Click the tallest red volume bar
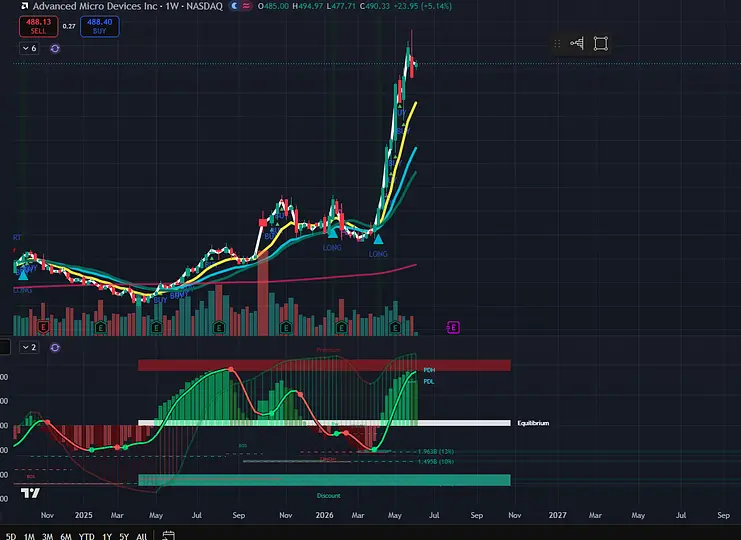Screen dimensions: 741x540 tap(263, 293)
